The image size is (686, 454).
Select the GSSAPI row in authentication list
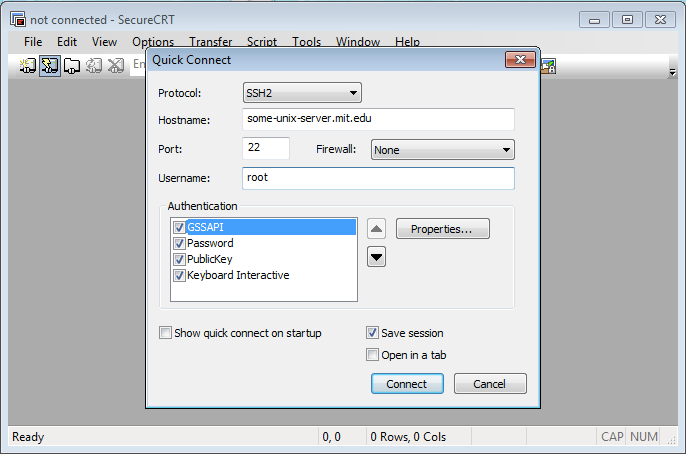point(264,227)
